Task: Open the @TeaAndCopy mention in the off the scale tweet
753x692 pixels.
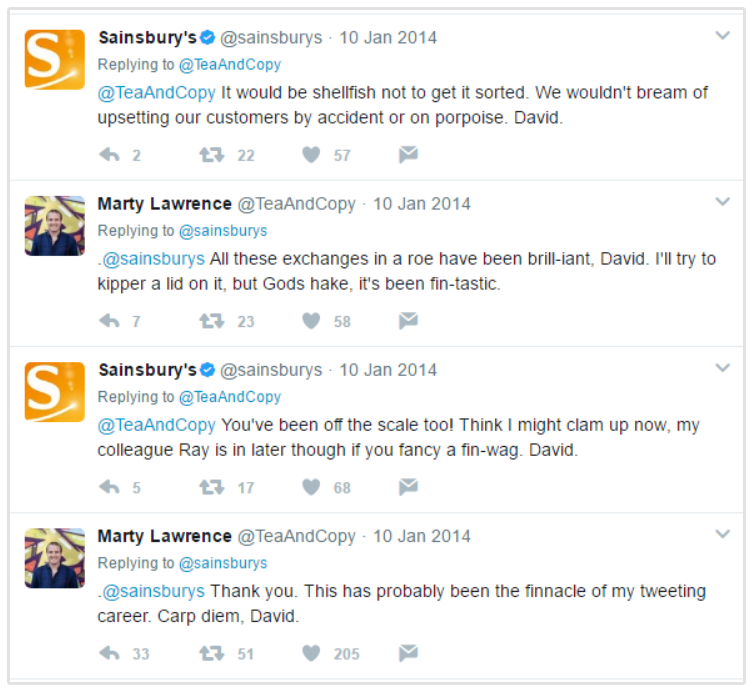Action: (x=156, y=425)
